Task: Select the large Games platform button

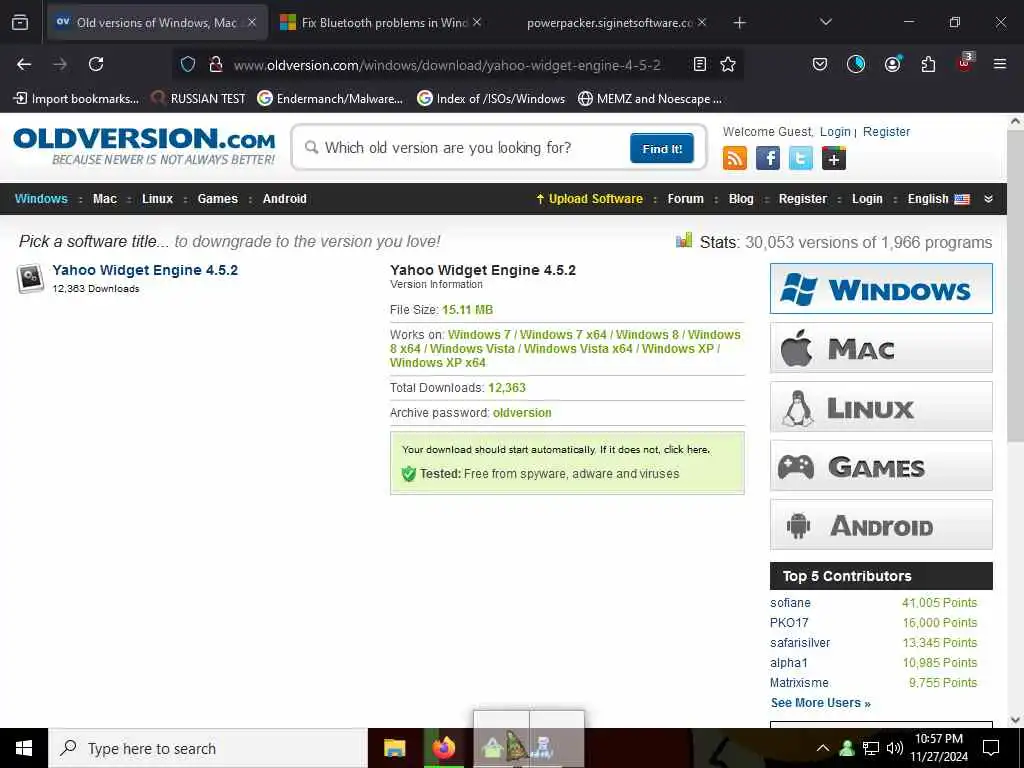Action: (881, 466)
